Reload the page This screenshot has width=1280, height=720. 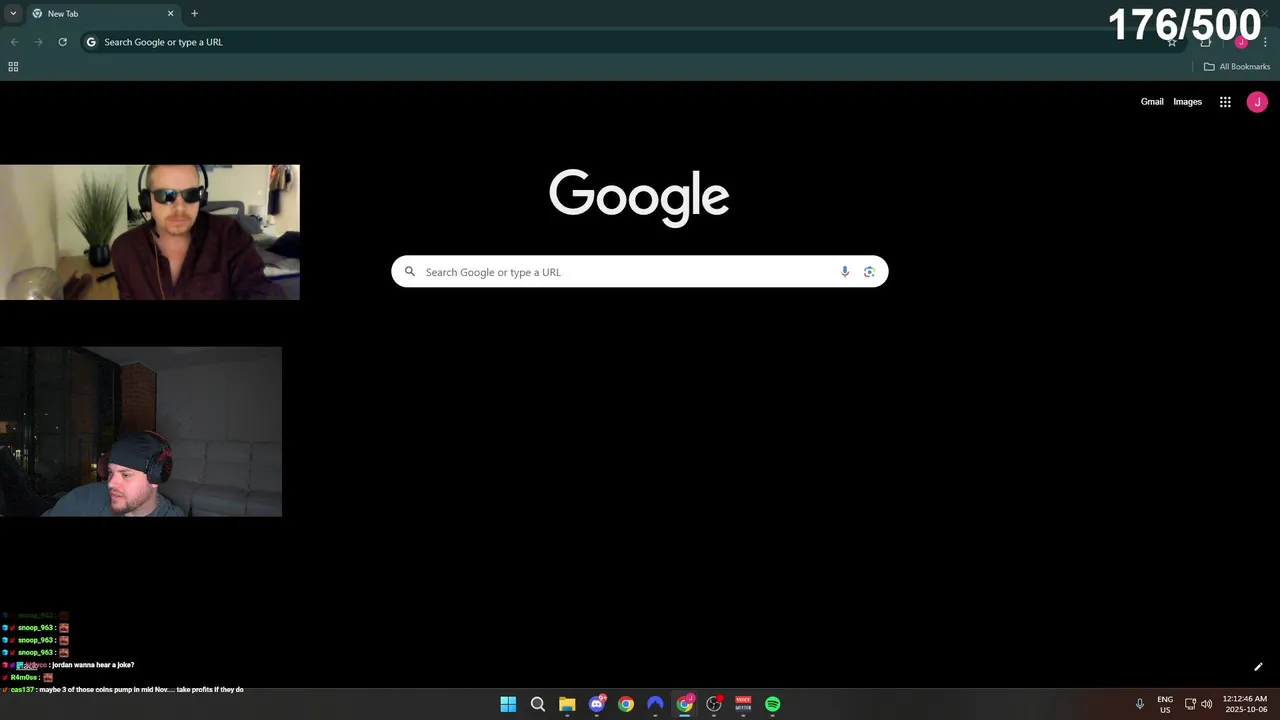click(62, 42)
